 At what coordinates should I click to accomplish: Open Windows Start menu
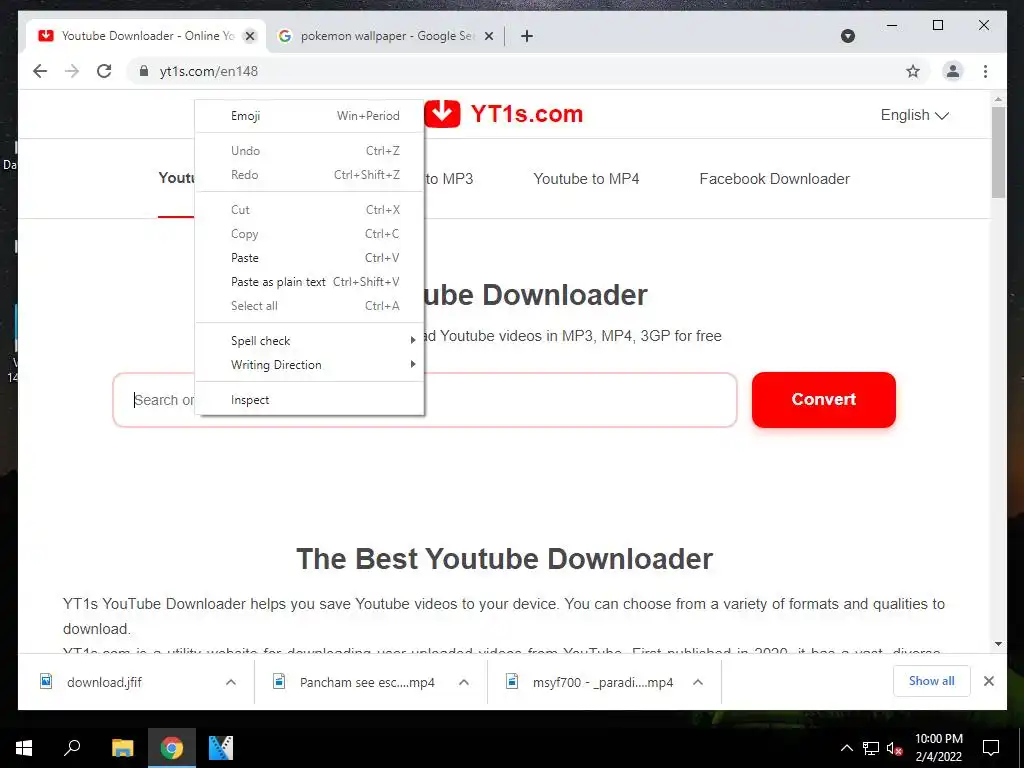tap(24, 748)
